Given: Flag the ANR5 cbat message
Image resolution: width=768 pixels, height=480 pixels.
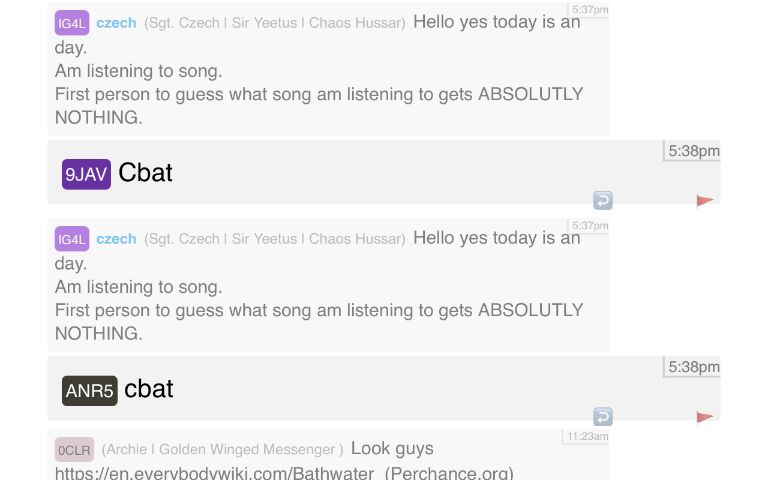Looking at the screenshot, I should click(x=705, y=417).
